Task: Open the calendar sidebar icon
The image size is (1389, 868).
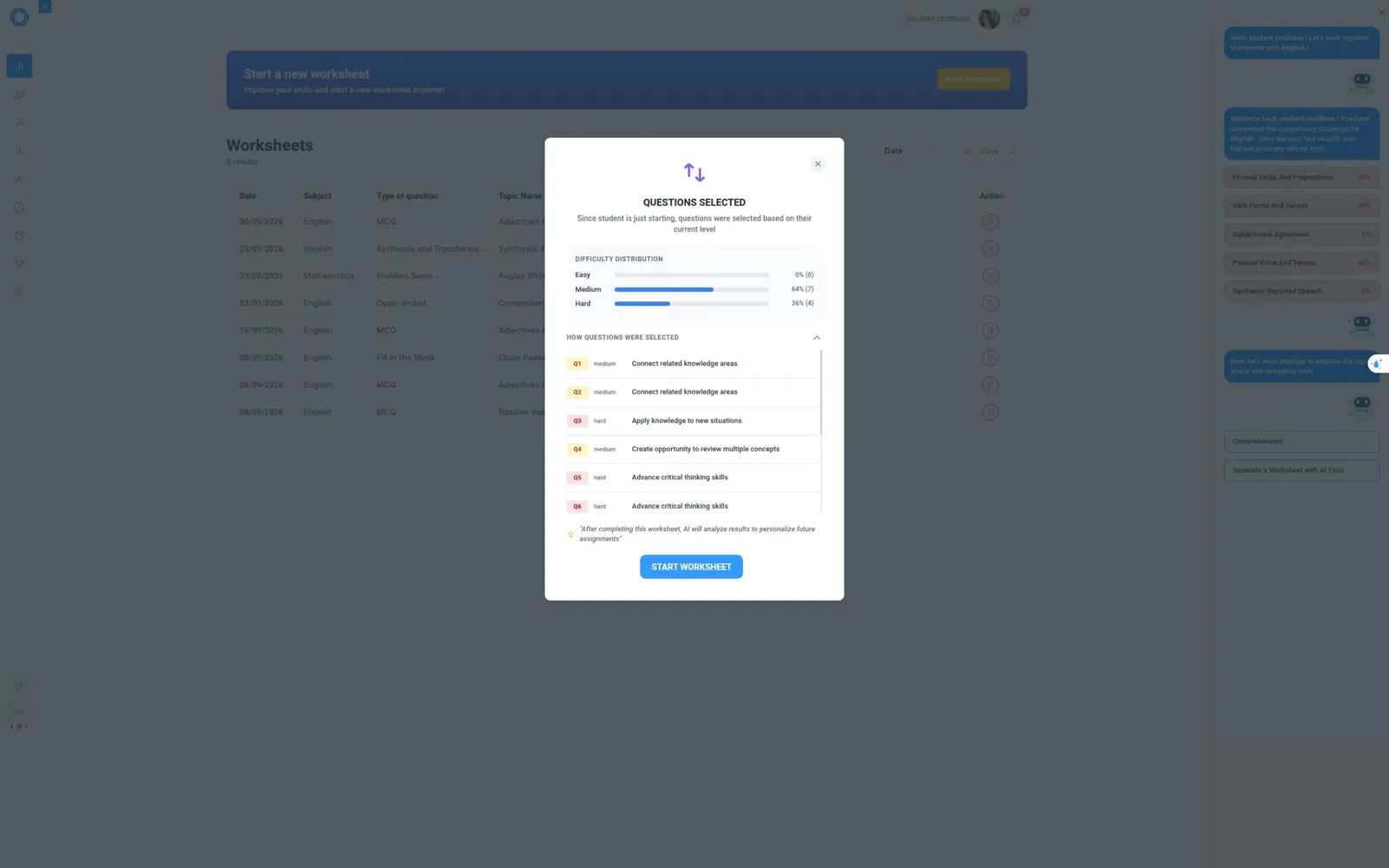Action: pos(19,236)
